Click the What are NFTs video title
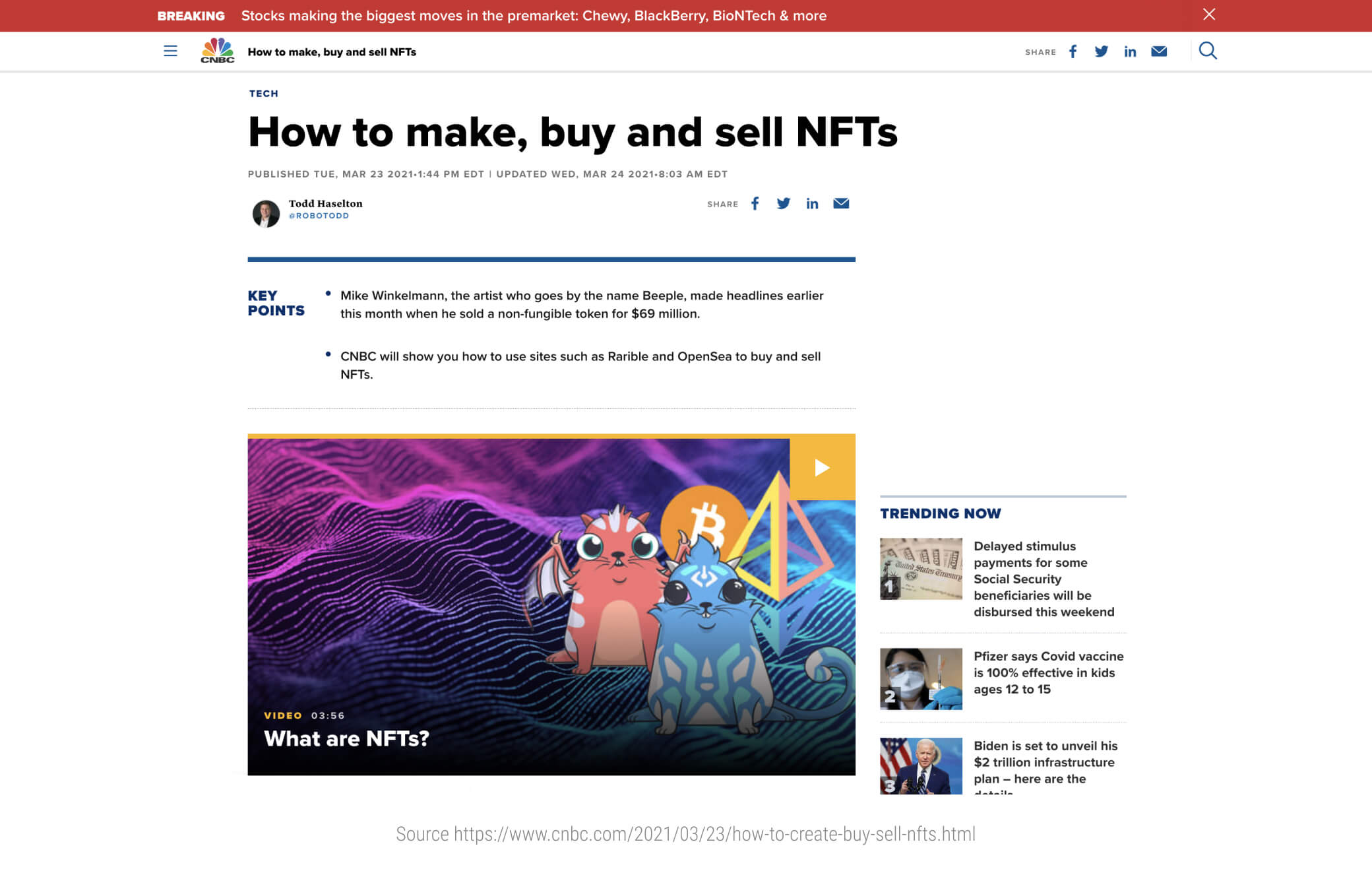1372x875 pixels. point(346,738)
